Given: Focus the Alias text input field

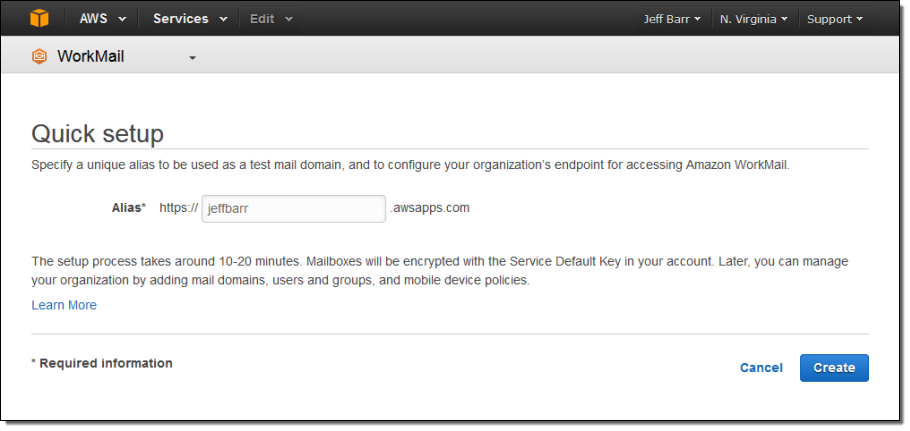Looking at the screenshot, I should click(293, 209).
